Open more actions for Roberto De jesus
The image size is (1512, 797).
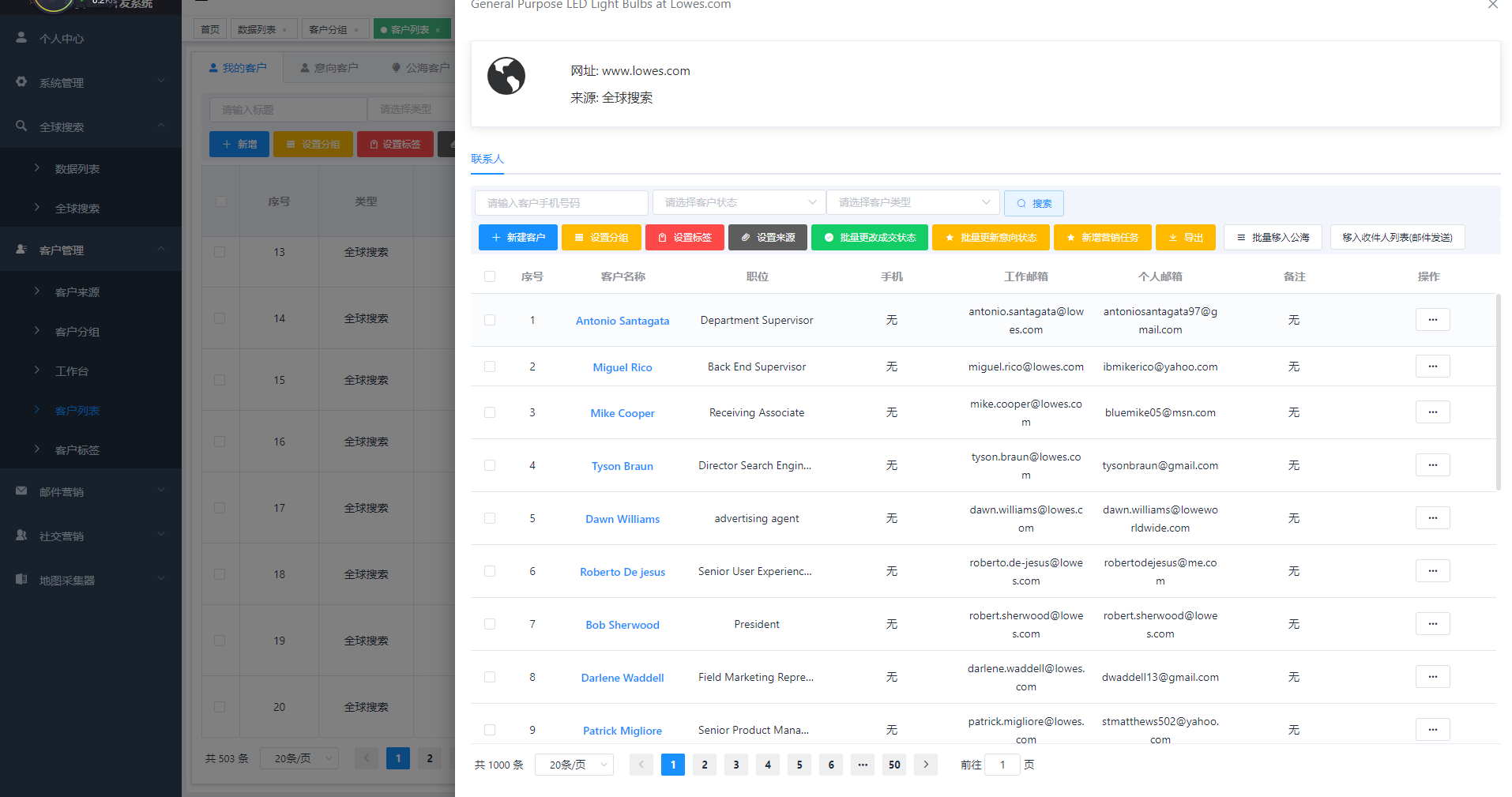[x=1432, y=571]
